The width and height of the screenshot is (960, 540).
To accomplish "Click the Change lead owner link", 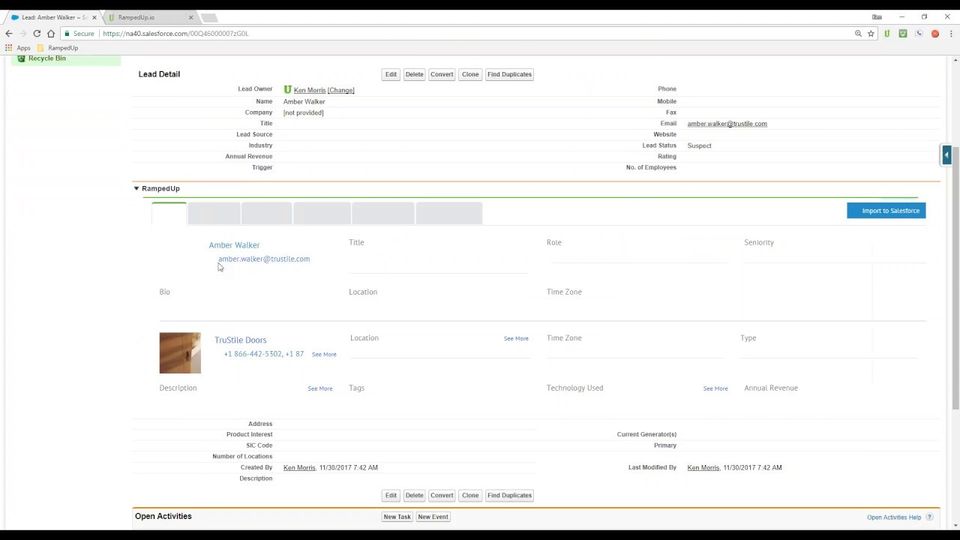I will coord(341,91).
